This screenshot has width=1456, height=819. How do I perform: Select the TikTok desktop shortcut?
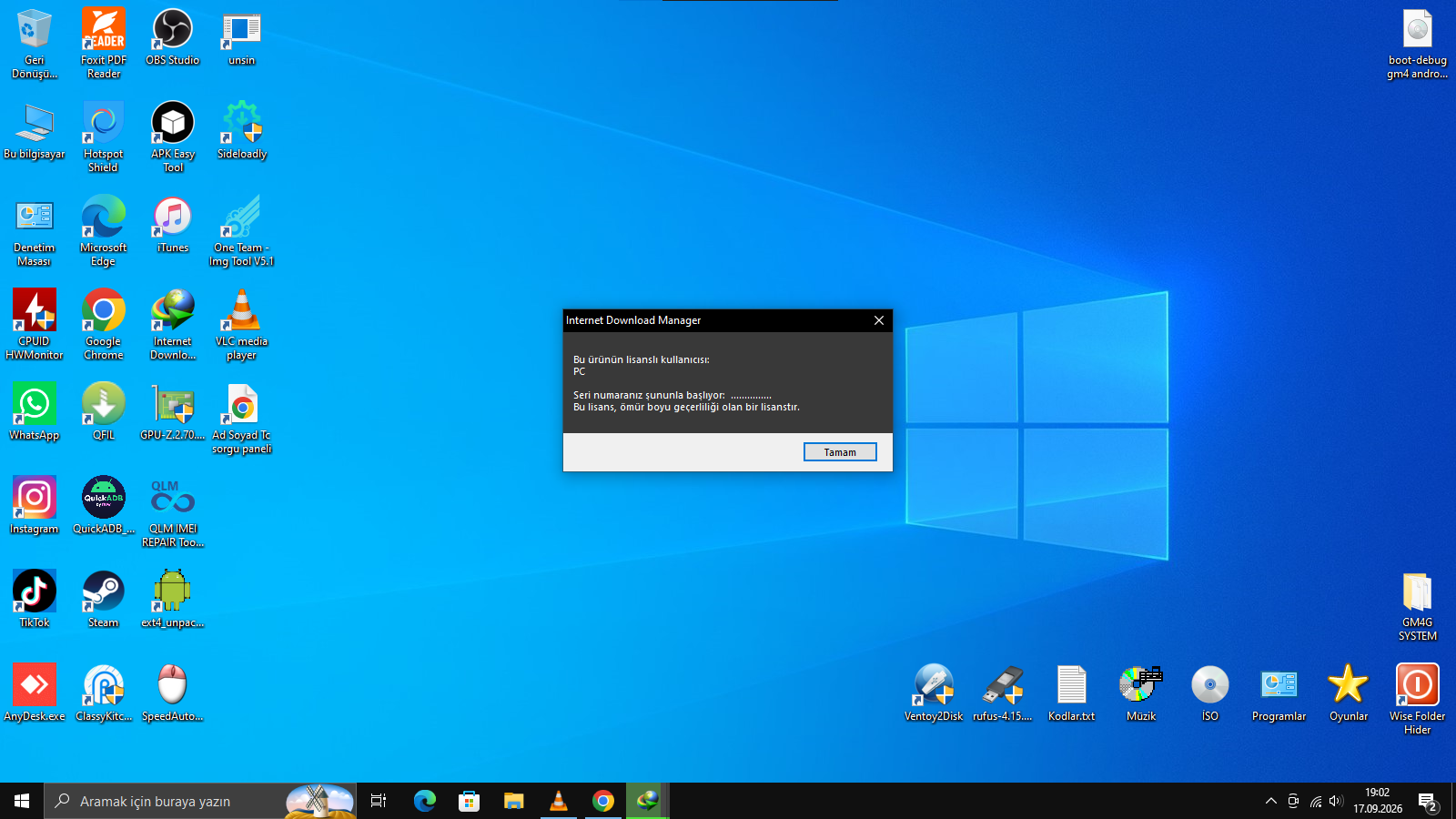35,600
